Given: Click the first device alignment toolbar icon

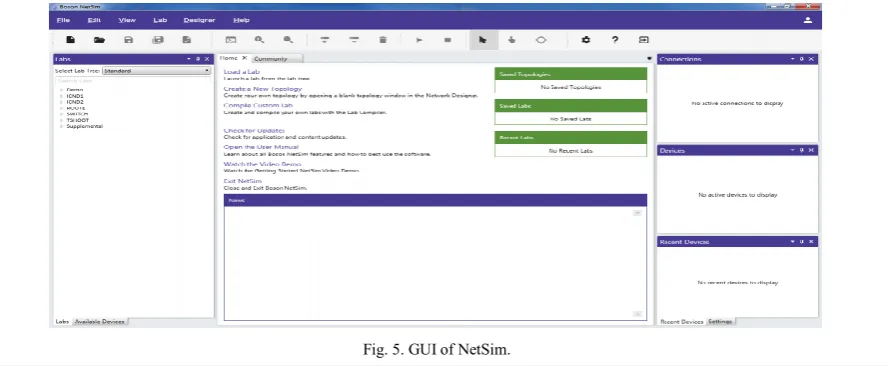Looking at the screenshot, I should point(324,40).
